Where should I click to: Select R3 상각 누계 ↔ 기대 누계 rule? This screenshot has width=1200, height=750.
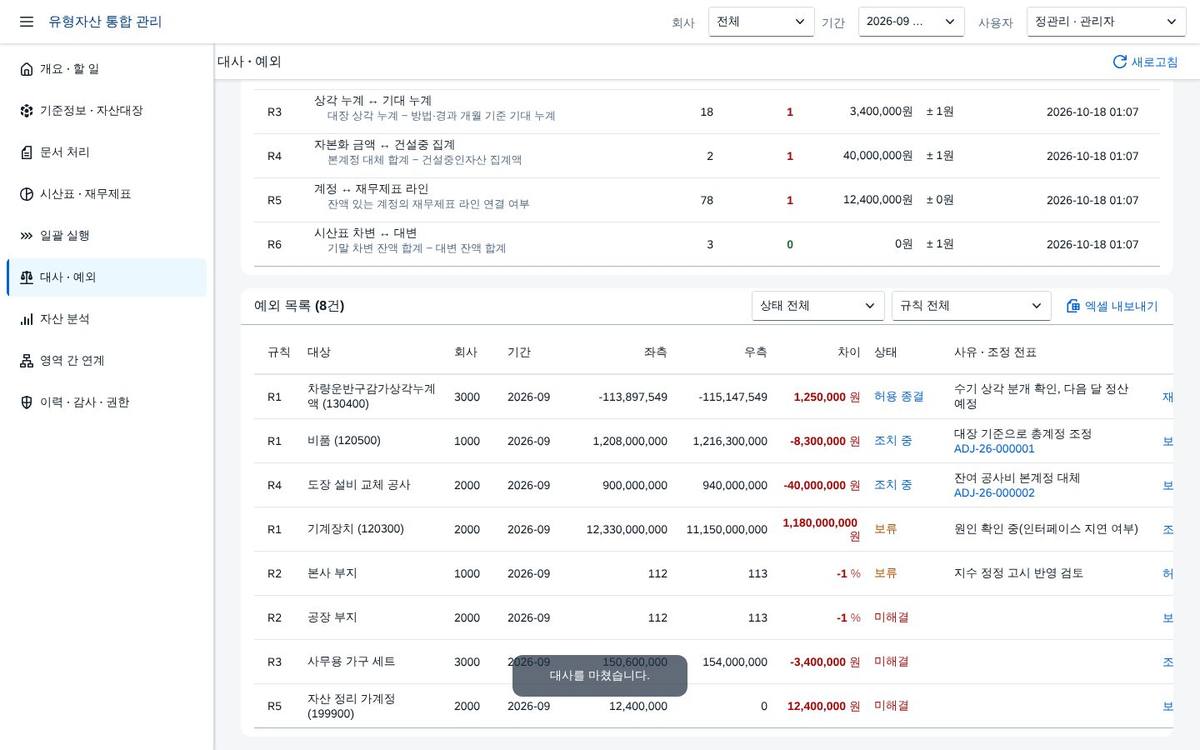pyautogui.click(x=707, y=112)
